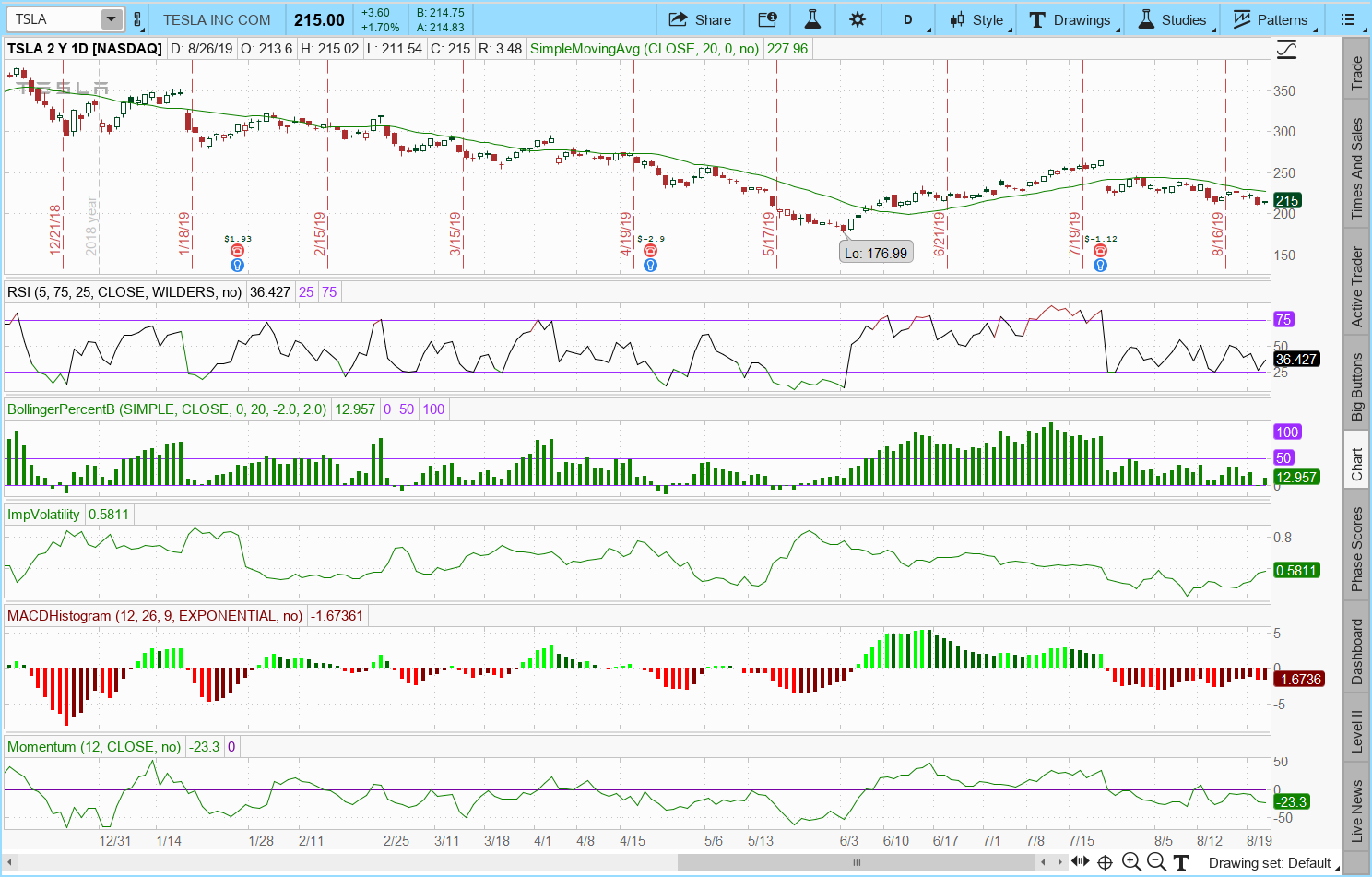Viewport: 1372px width, 877px height.
Task: Switch to the Trade side tab
Action: (x=1356, y=73)
